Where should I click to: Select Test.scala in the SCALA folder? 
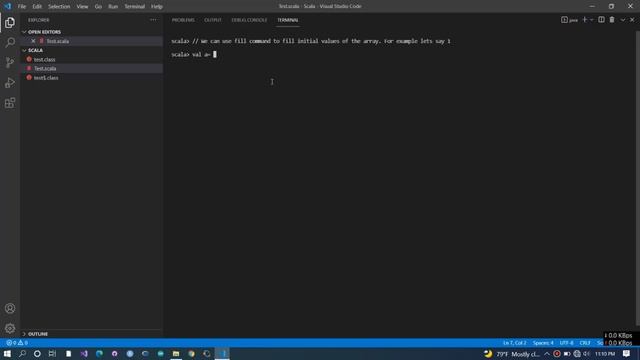coord(45,69)
